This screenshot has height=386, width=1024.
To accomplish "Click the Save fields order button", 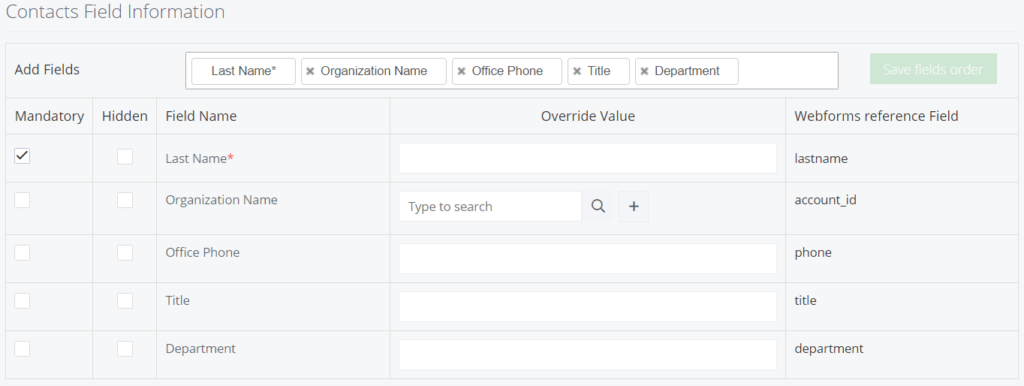I will tap(933, 69).
